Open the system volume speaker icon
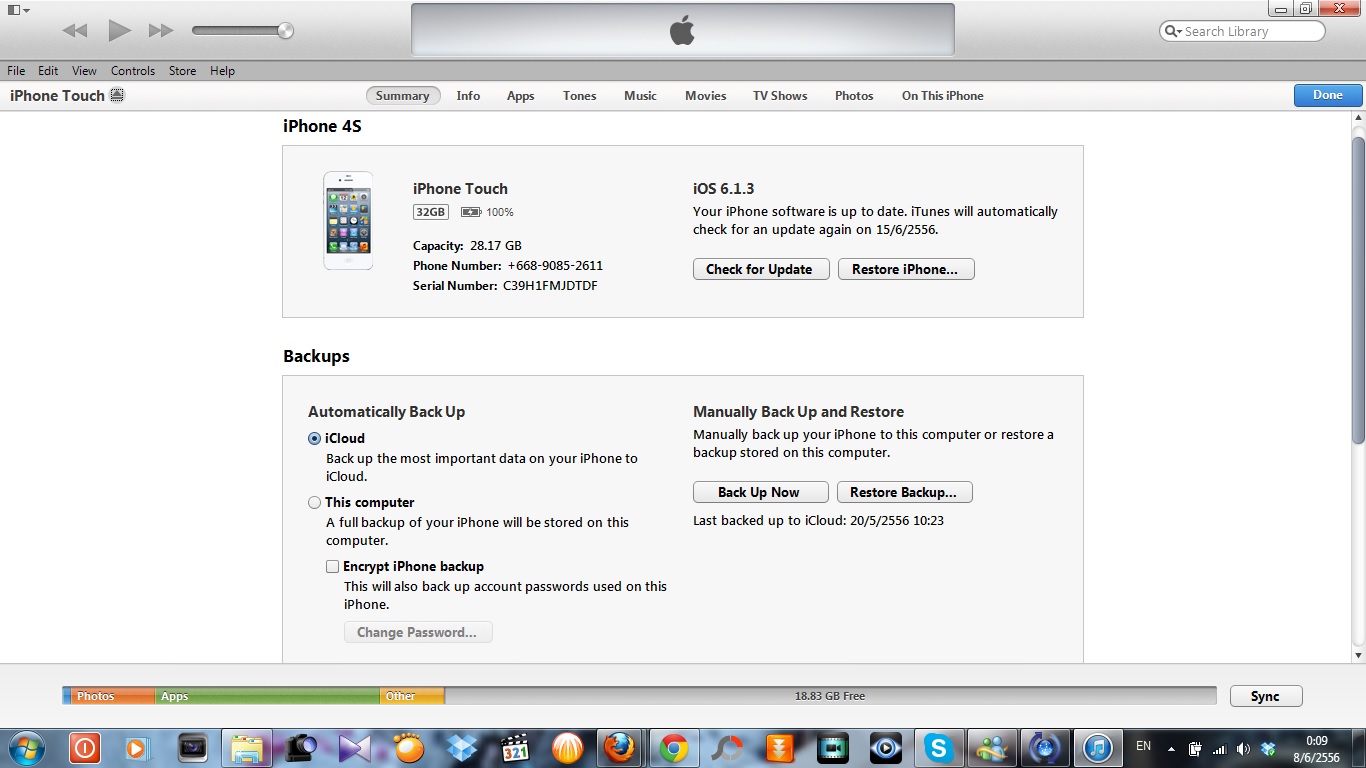 (1243, 749)
